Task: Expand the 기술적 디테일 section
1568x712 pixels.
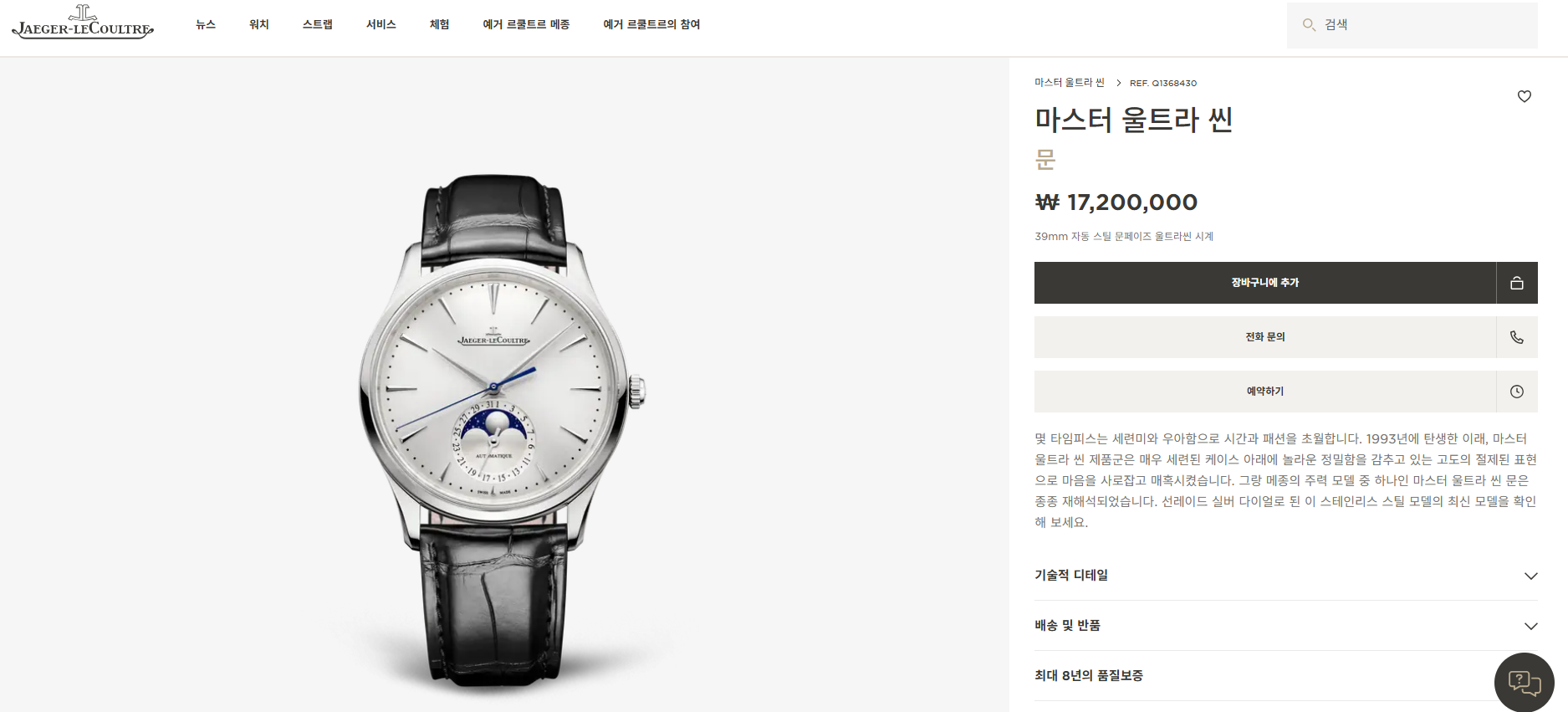Action: click(1285, 576)
